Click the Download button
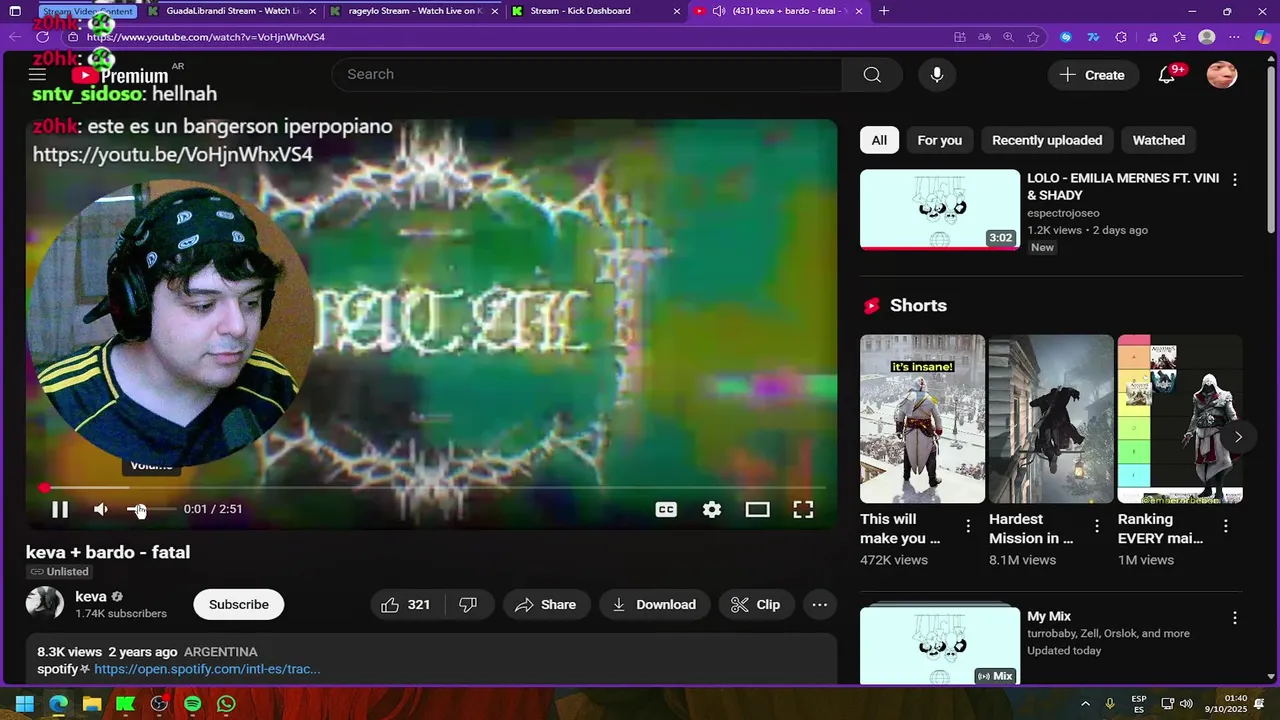1280x720 pixels. (654, 604)
